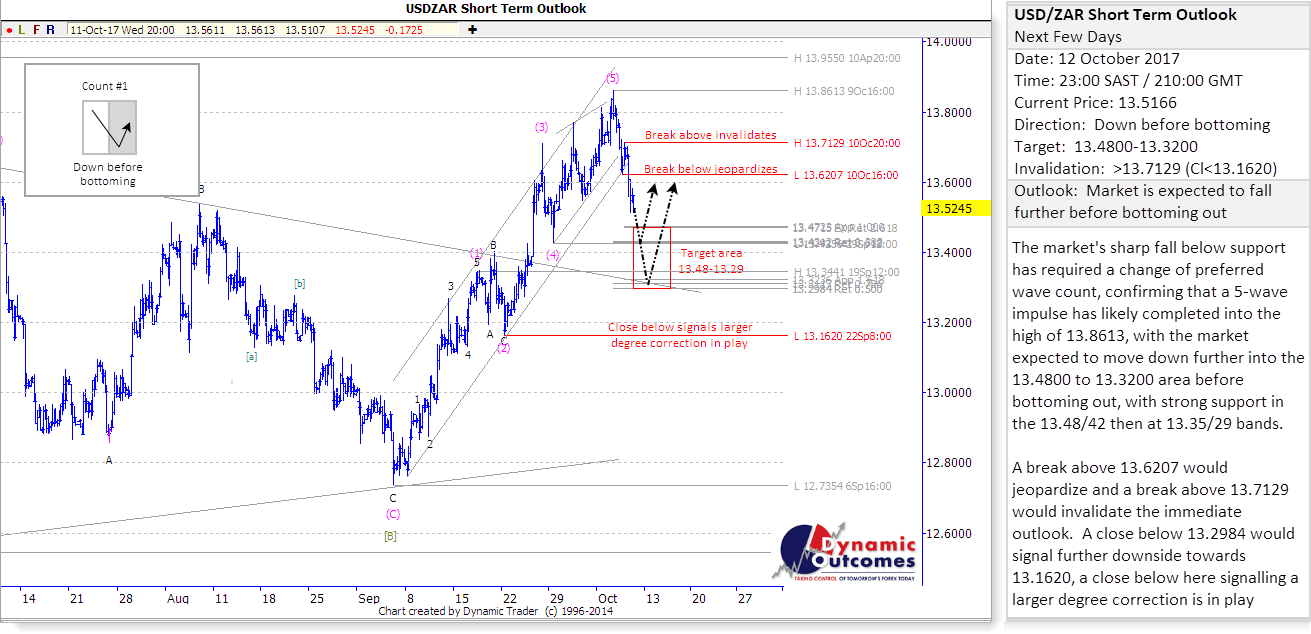The image size is (1311, 634).
Task: Click the 'Outlook: Market is expected' heading
Action: tap(1143, 201)
